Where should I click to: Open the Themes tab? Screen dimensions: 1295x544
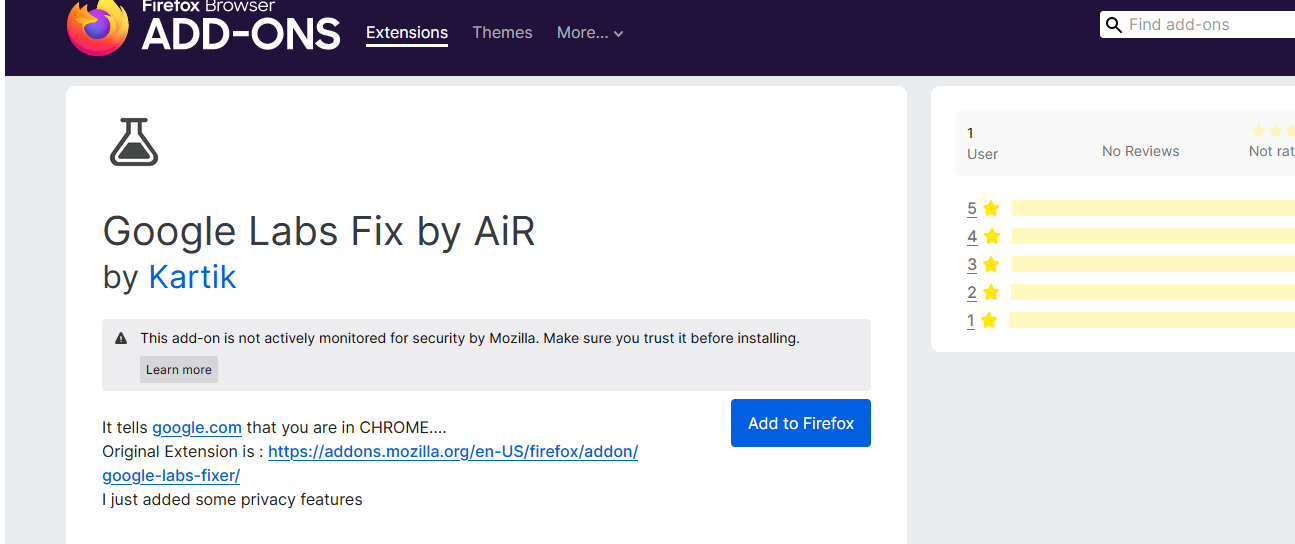click(x=502, y=33)
